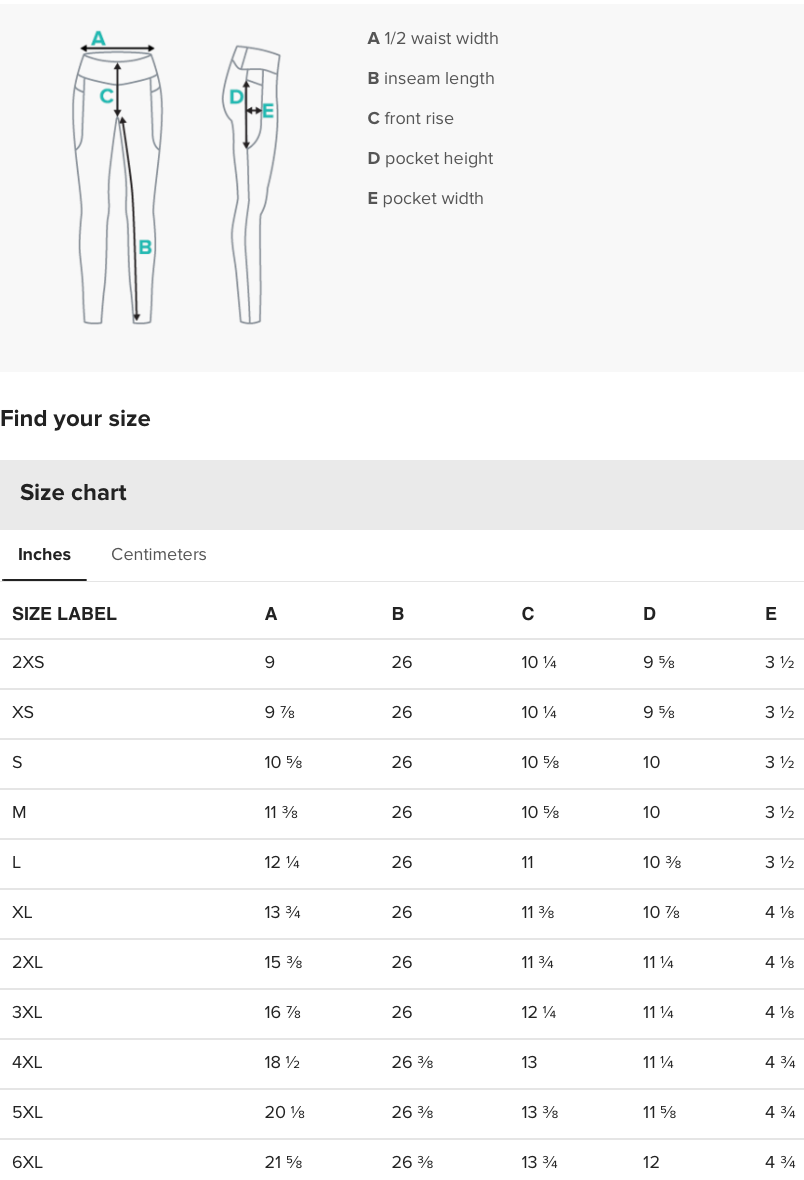Viewport: 804px width, 1180px height.
Task: Select the E pocket width arrow on diagram
Action: 268,112
